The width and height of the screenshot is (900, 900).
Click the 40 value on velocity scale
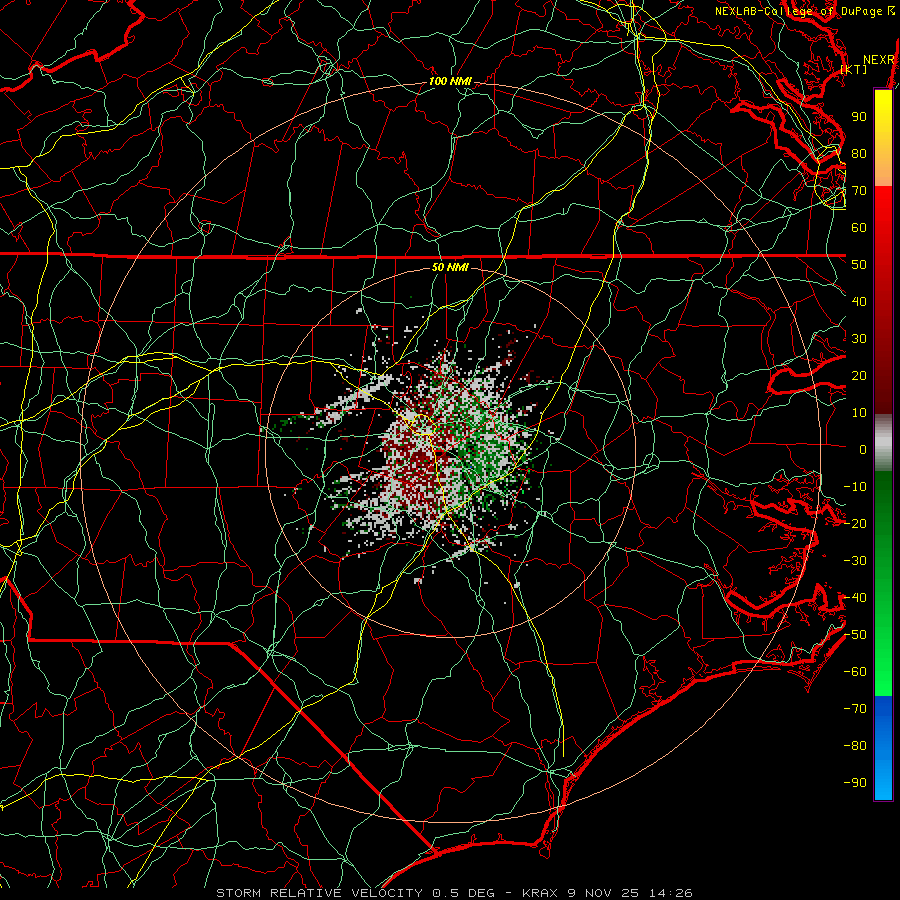tap(859, 302)
